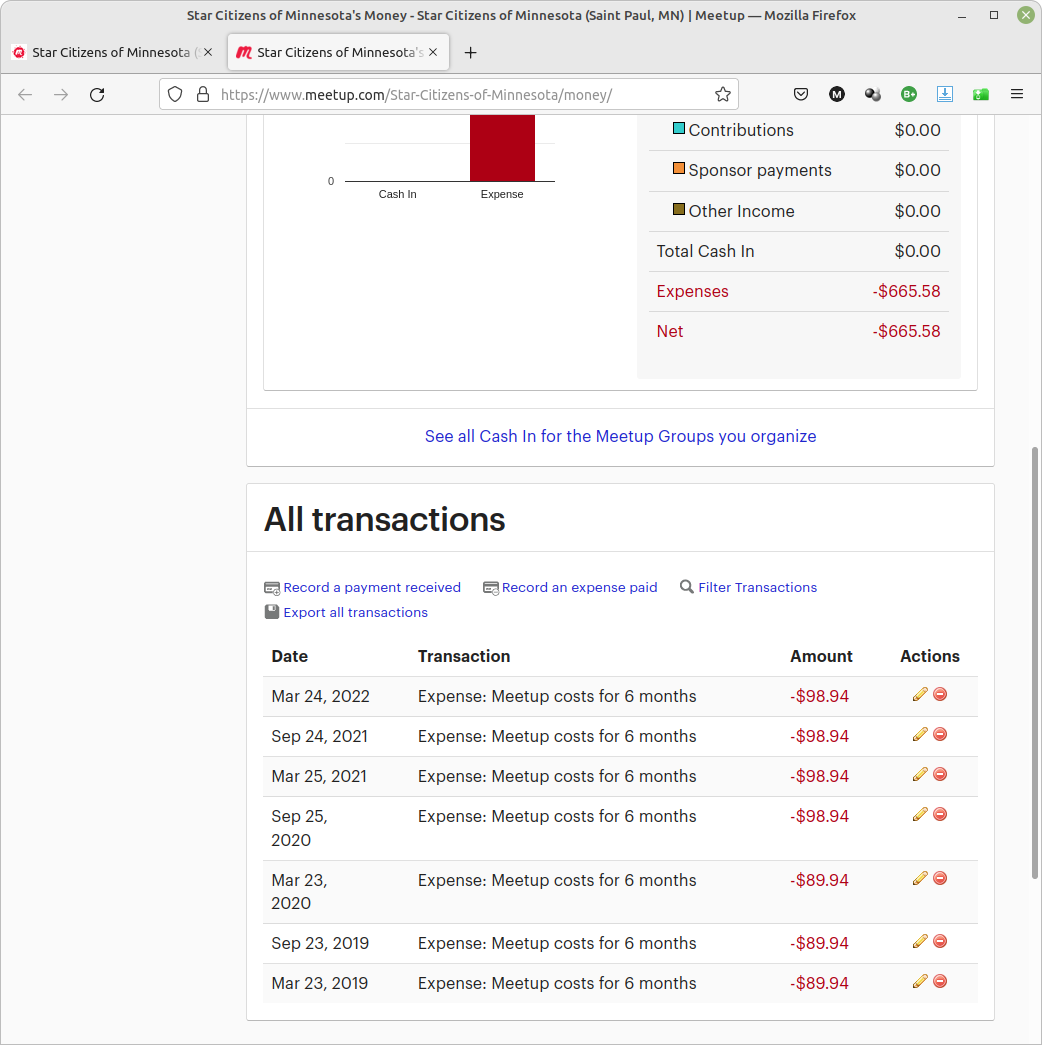This screenshot has height=1045, width=1042.
Task: Click the Other Income brown swatch
Action: point(679,209)
